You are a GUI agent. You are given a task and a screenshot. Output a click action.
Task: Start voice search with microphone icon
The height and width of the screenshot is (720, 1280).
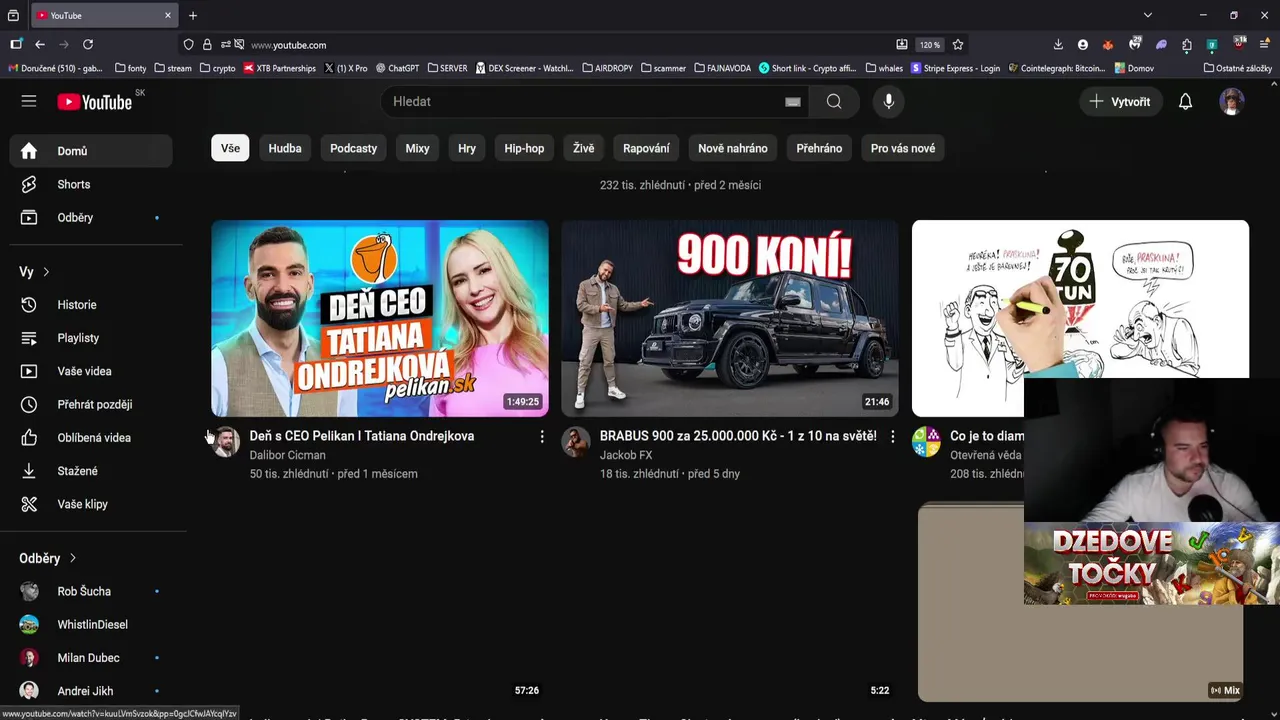[x=888, y=101]
